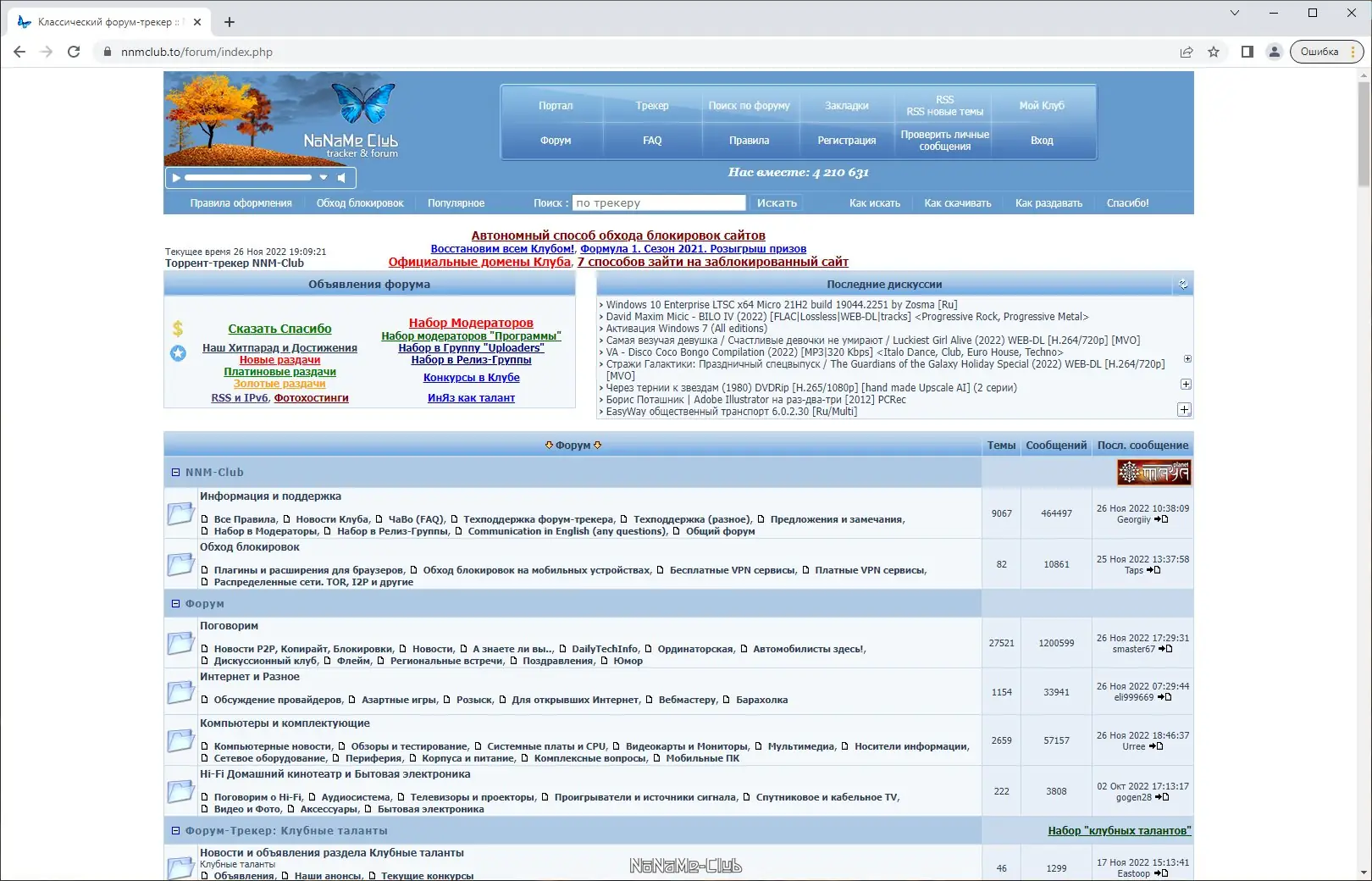Reload the page in the browser
The width and height of the screenshot is (1372, 881).
(x=74, y=52)
